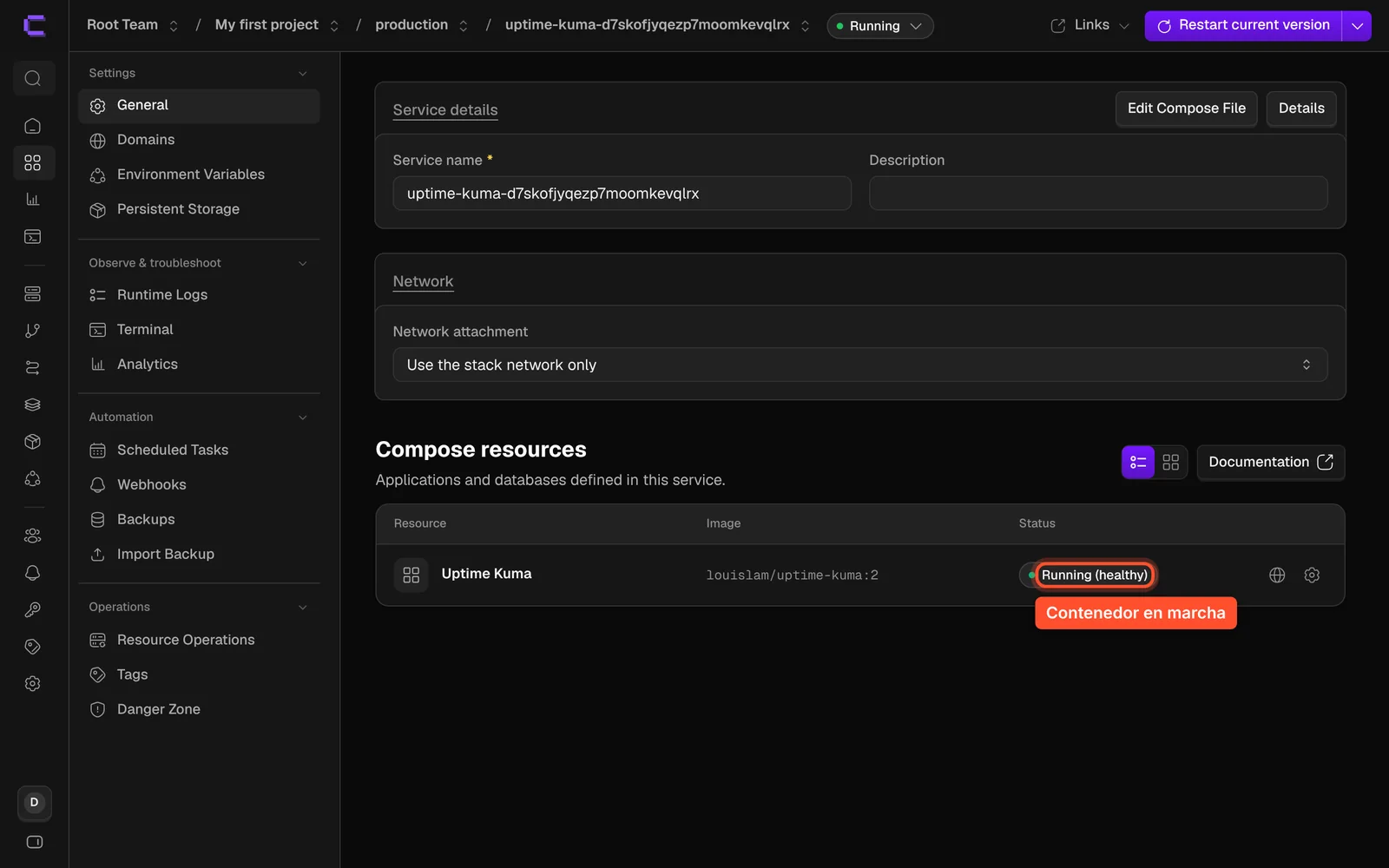Screen dimensions: 1389x868
Task: Click the Details button
Action: tap(1301, 108)
